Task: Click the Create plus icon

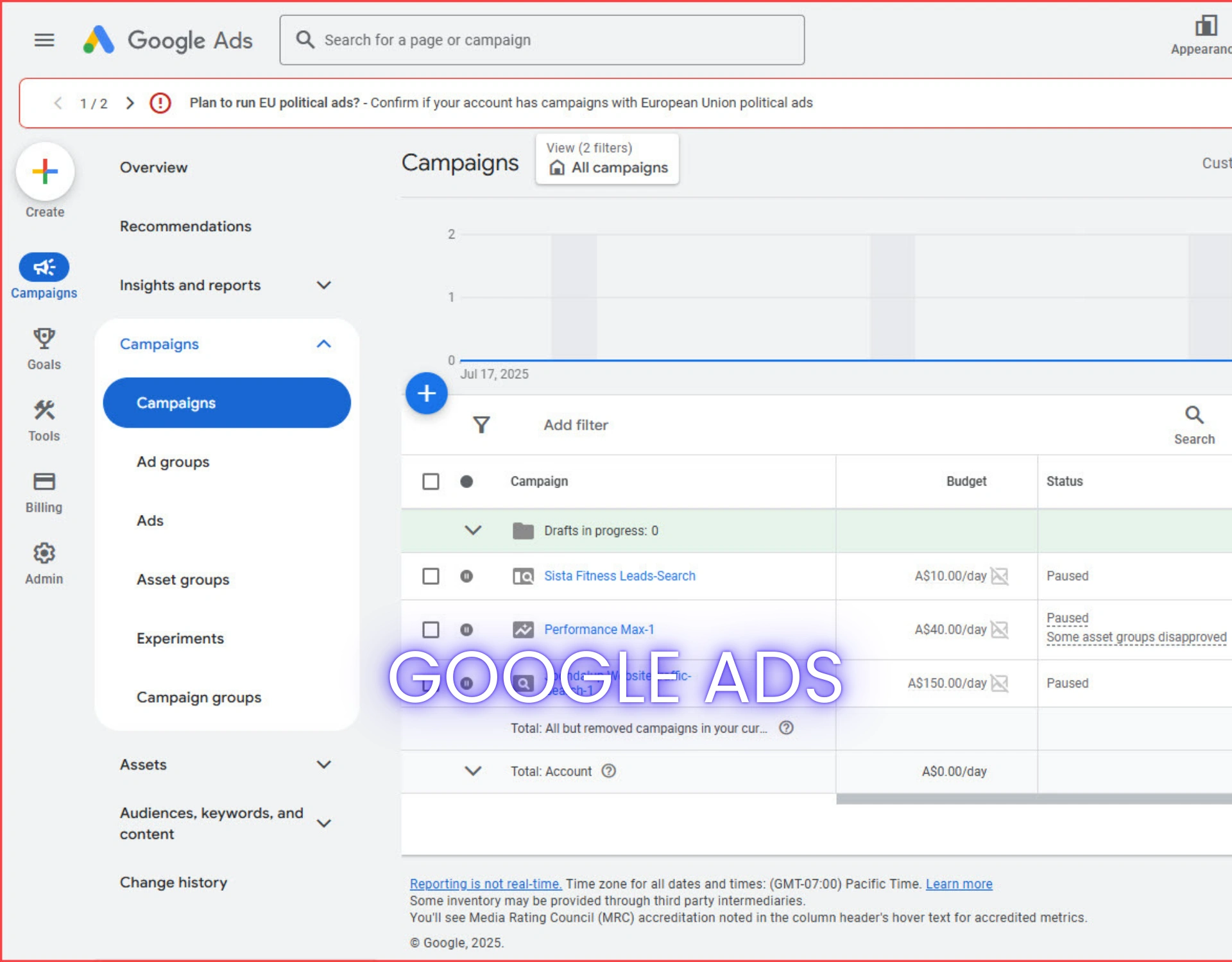Action: [x=44, y=171]
